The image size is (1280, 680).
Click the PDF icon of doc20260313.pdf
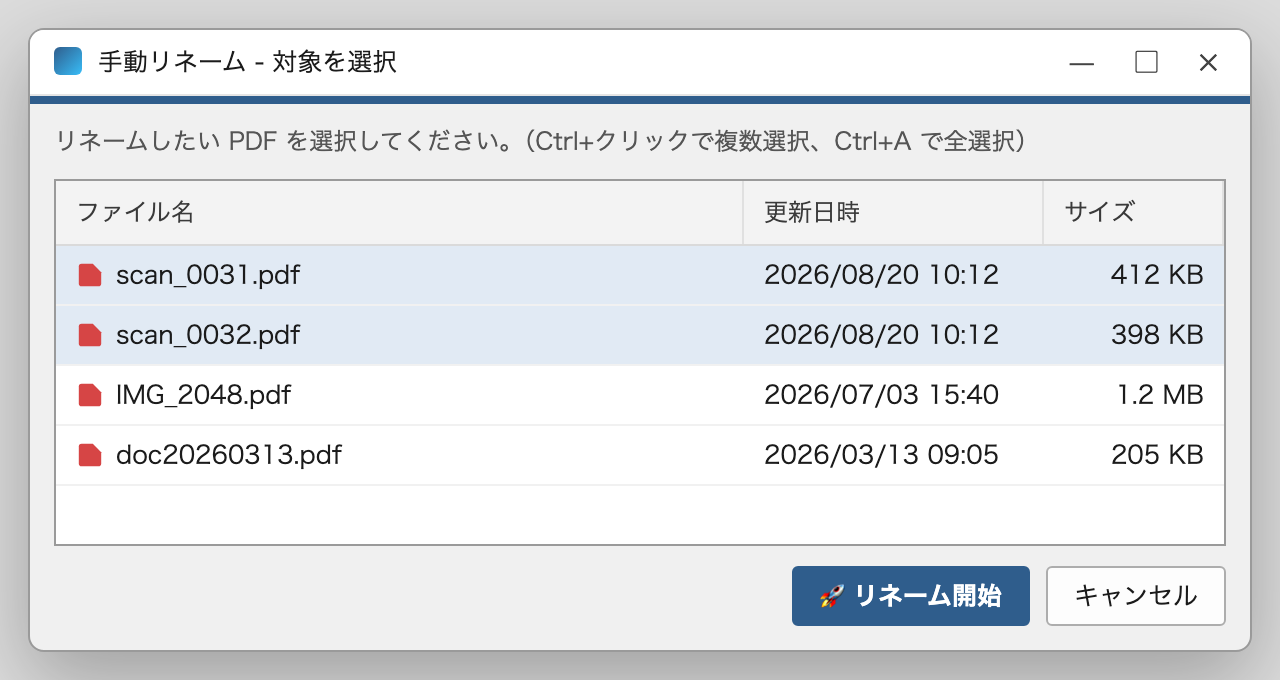[x=90, y=455]
